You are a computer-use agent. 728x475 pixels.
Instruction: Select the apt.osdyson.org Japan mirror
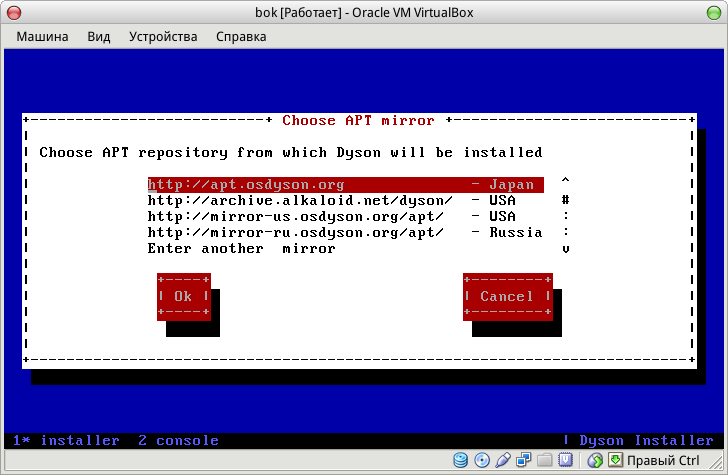(345, 184)
